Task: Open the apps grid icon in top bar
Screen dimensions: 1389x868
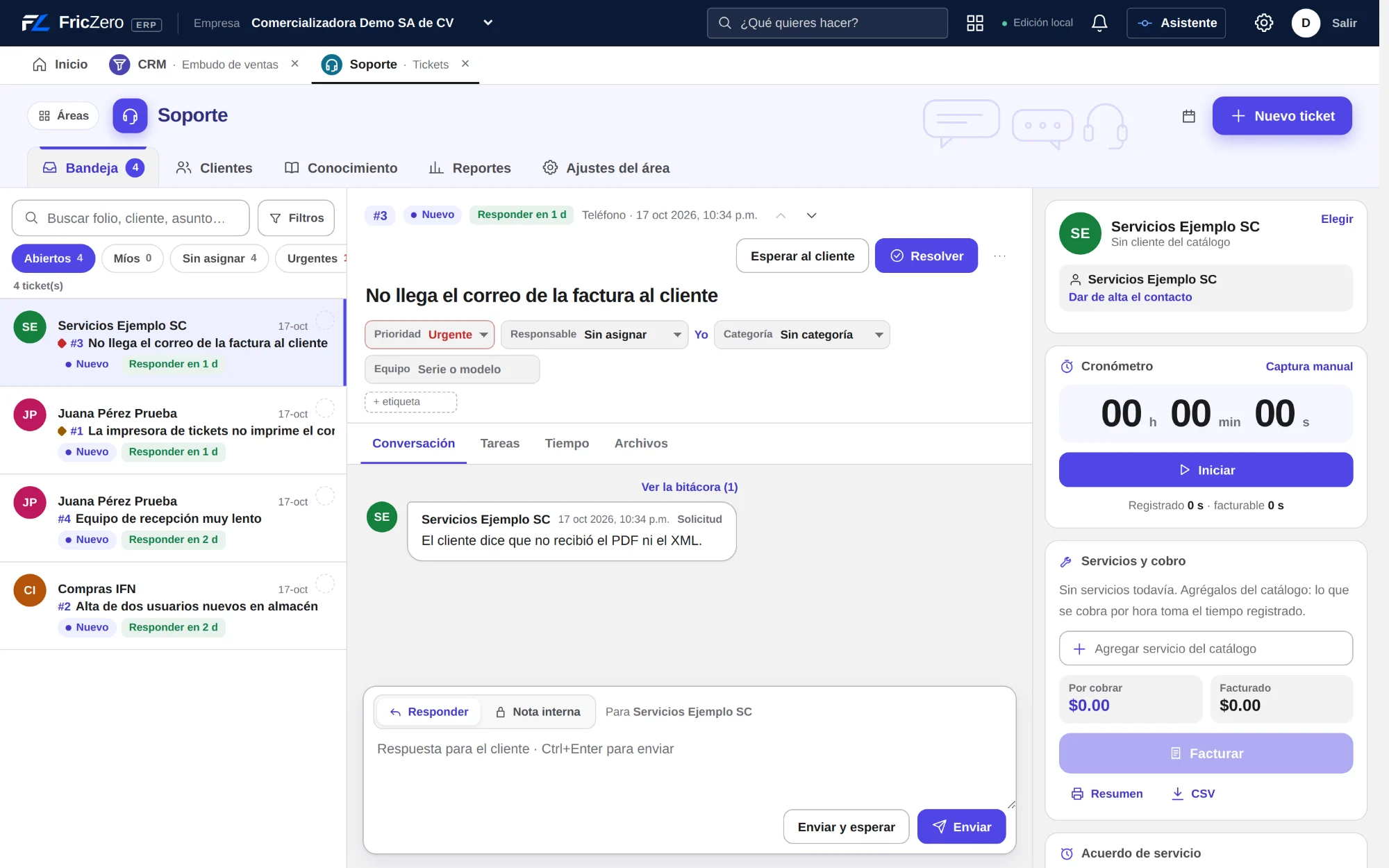Action: (975, 23)
